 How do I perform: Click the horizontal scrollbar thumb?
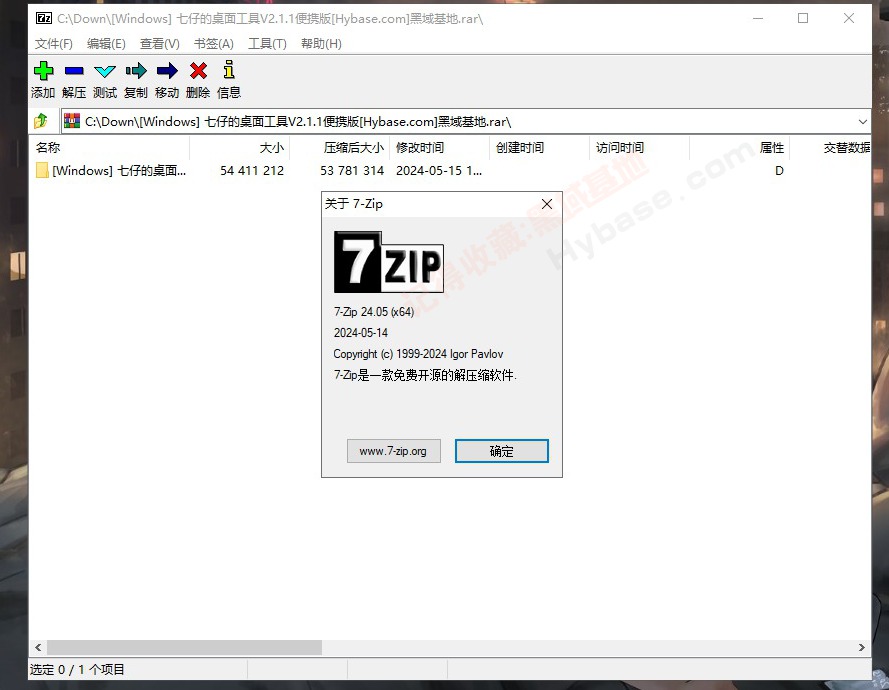coord(184,647)
